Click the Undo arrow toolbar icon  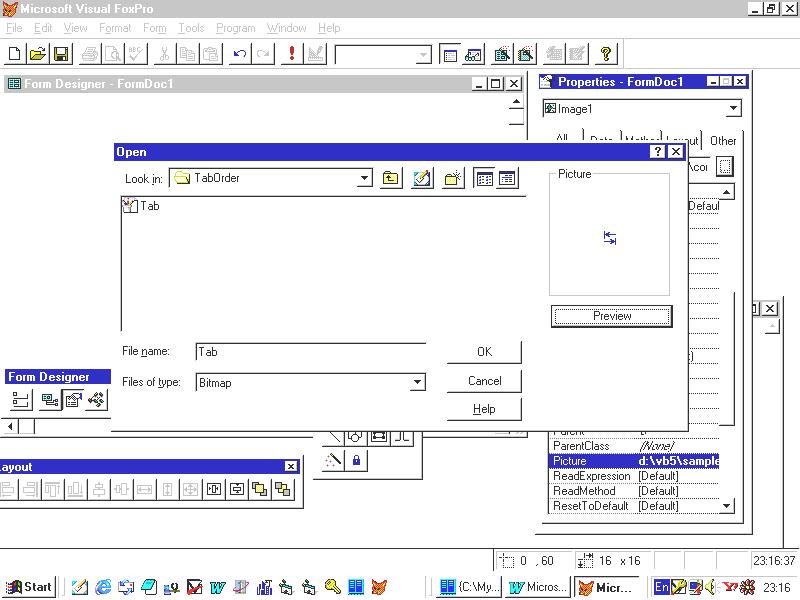240,54
